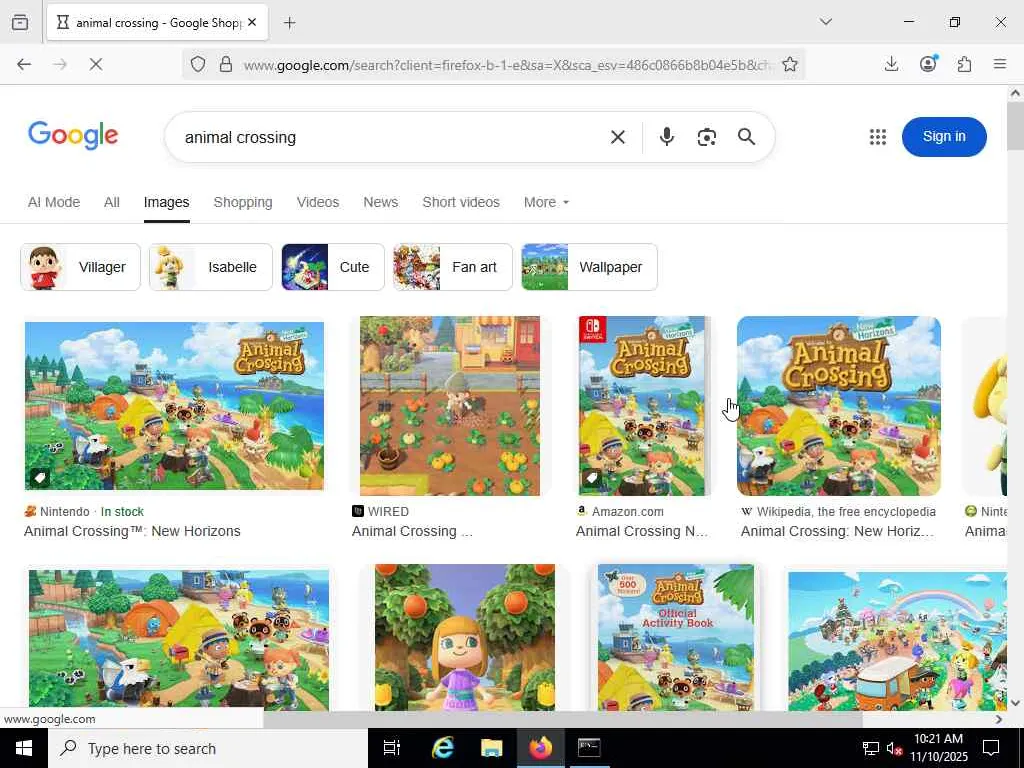Viewport: 1024px width, 768px height.
Task: Start voice search with the microphone icon
Action: point(667,136)
